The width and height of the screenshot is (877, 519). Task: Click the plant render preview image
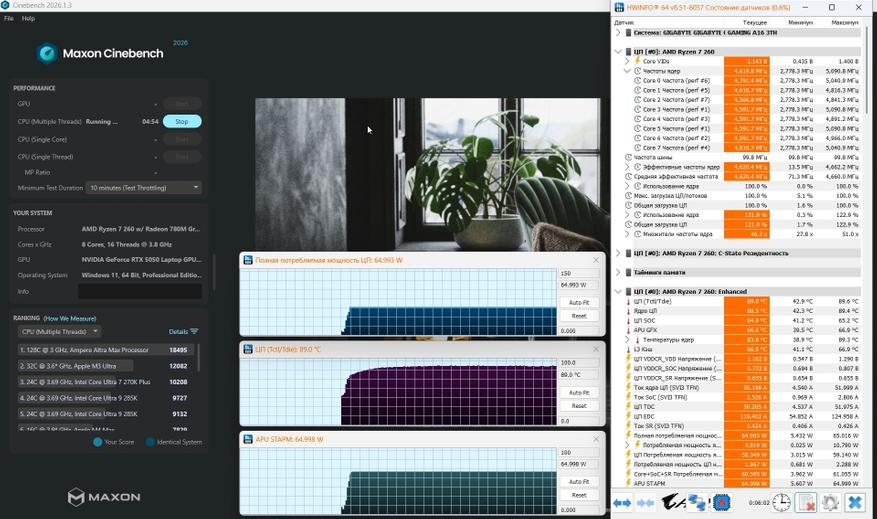(x=432, y=174)
